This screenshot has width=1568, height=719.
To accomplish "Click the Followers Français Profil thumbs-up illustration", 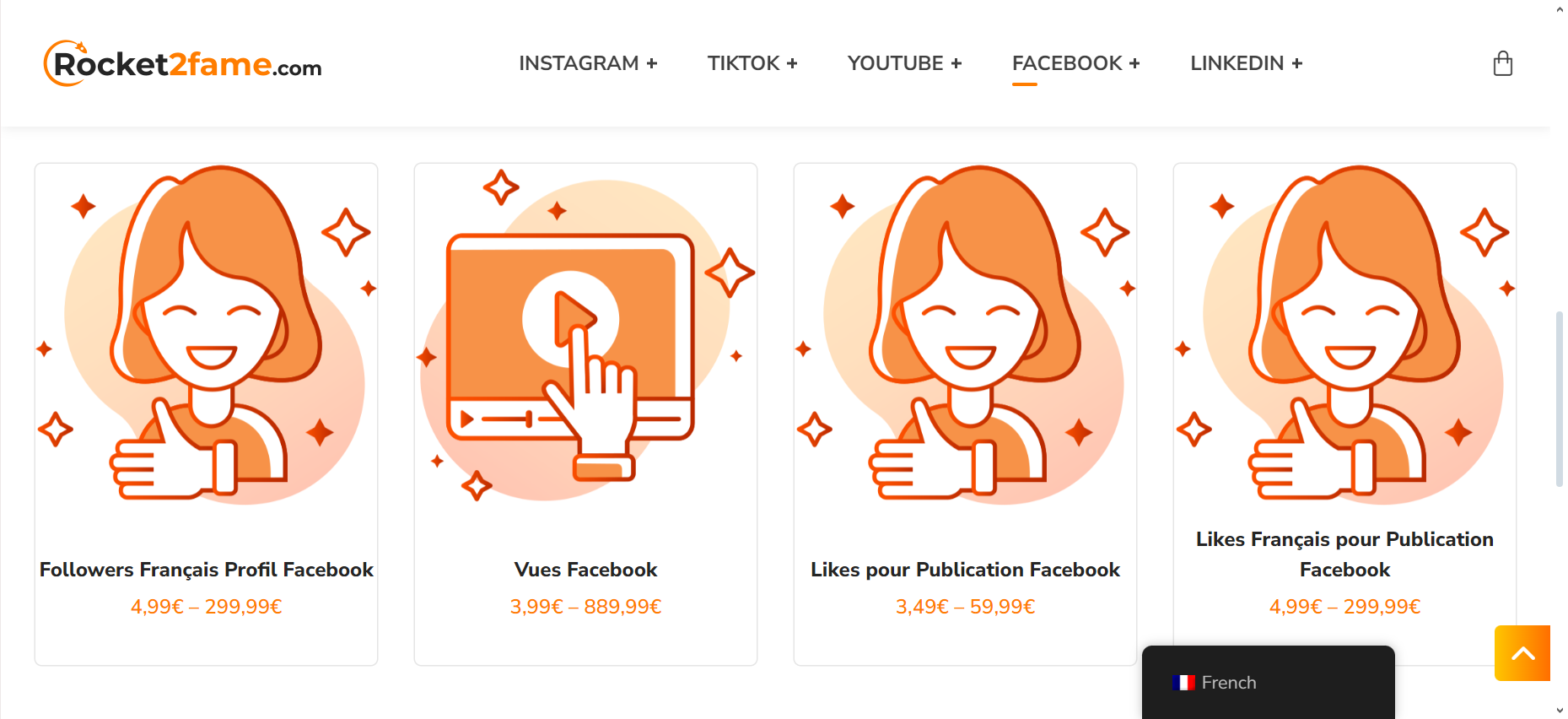I will click(207, 334).
